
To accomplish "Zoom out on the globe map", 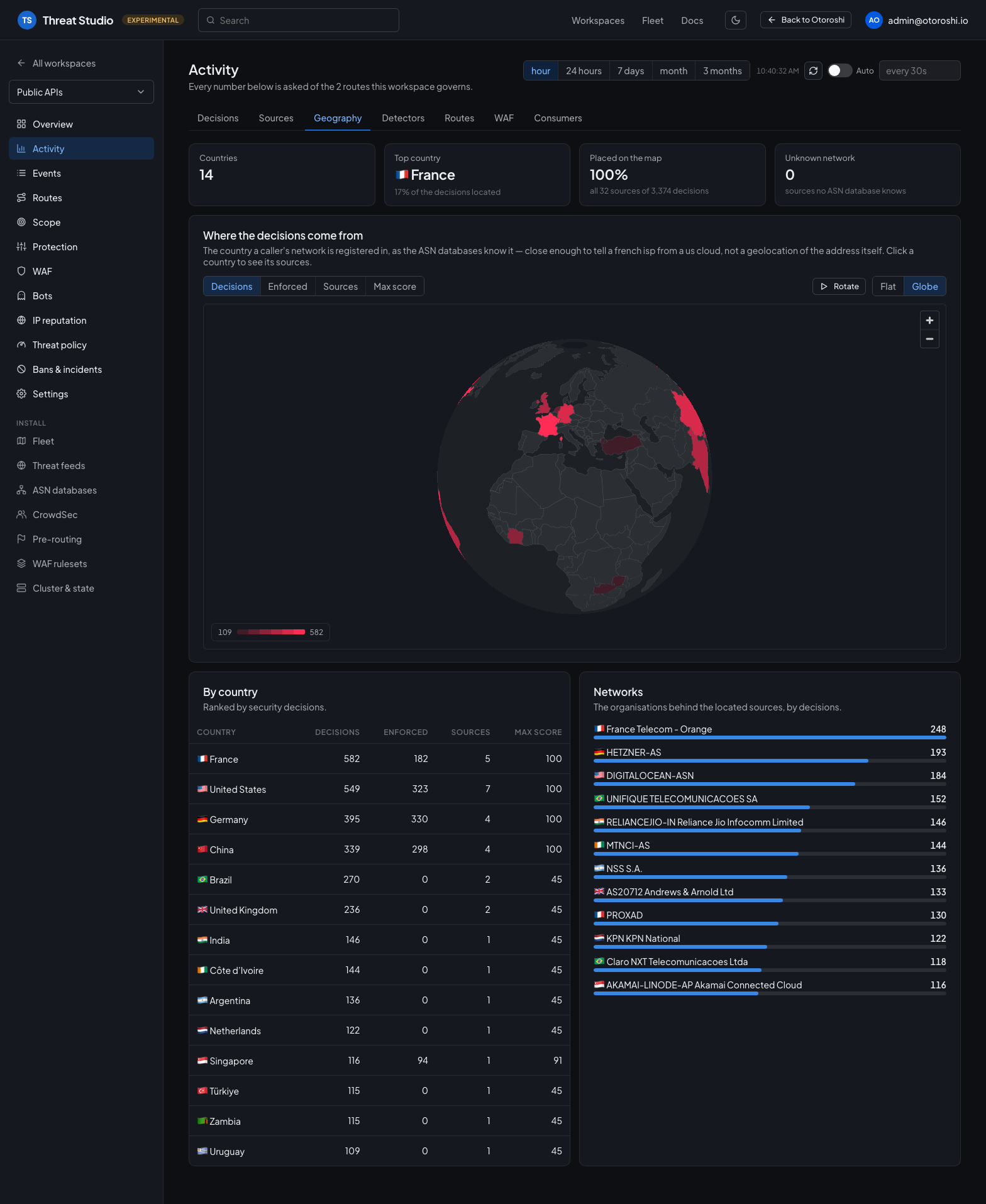I will (929, 339).
